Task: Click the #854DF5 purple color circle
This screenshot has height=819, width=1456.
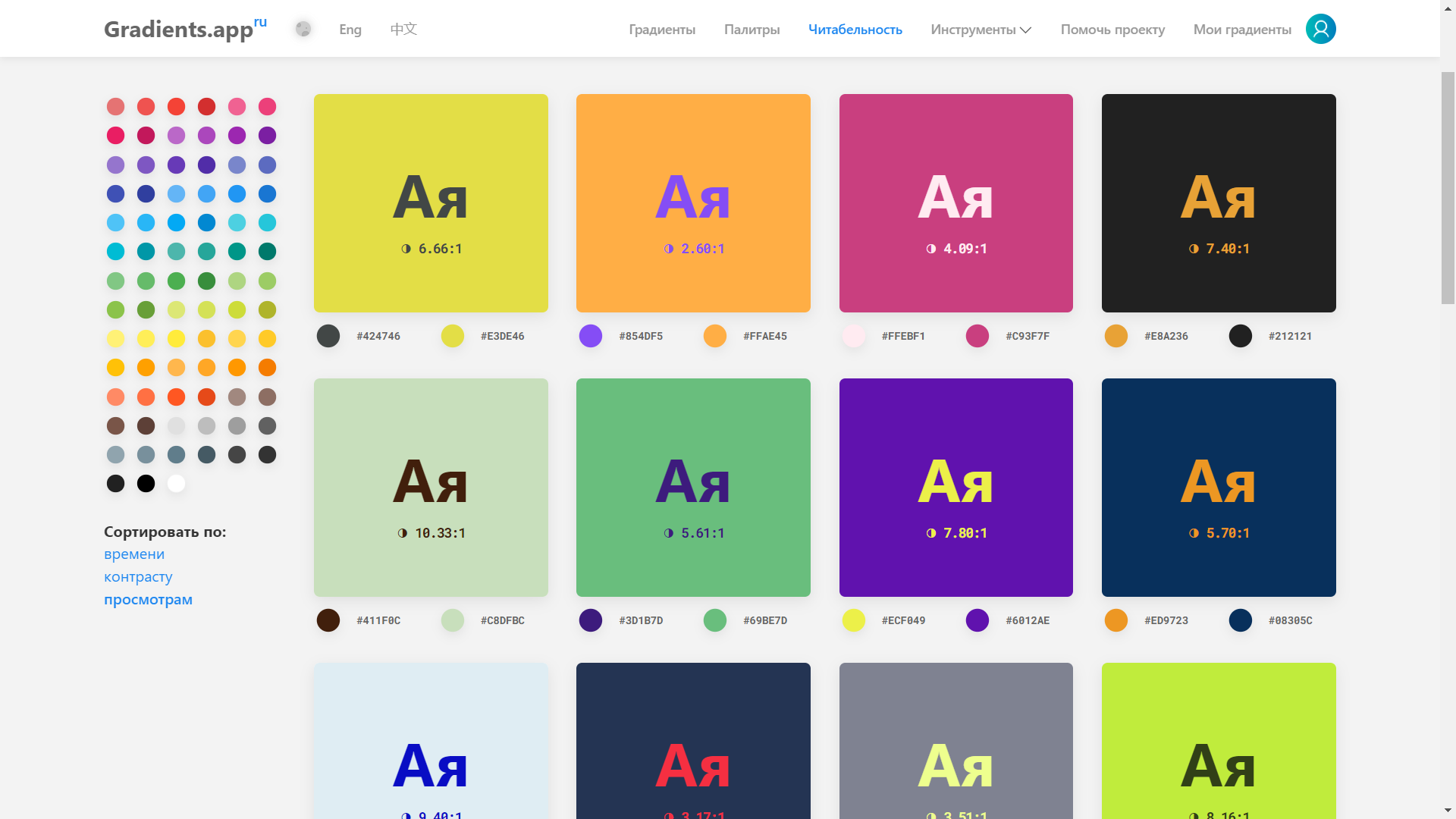Action: coord(591,336)
